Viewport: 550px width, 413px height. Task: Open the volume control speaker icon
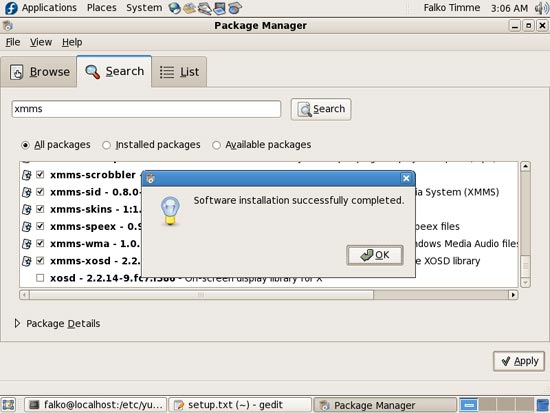point(542,8)
